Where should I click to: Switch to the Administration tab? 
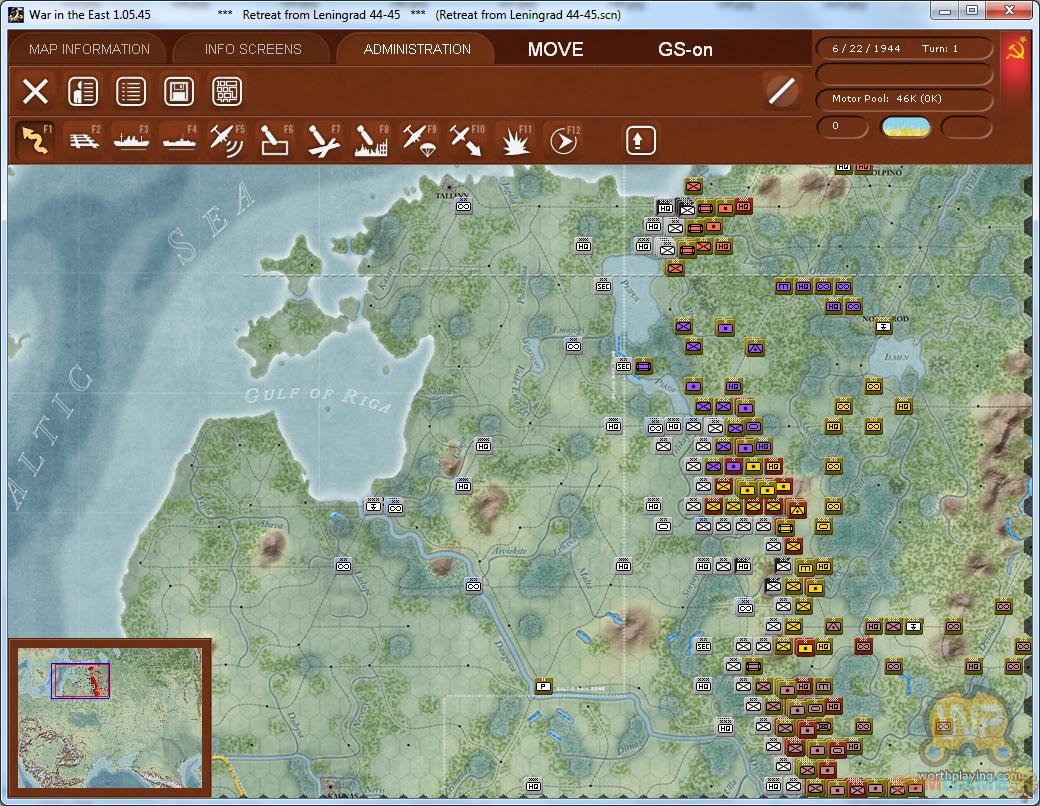coord(416,49)
